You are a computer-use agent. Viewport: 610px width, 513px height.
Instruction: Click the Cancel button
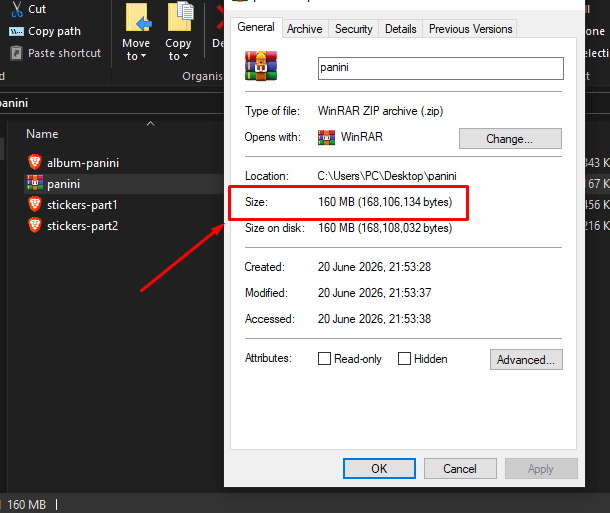point(460,469)
